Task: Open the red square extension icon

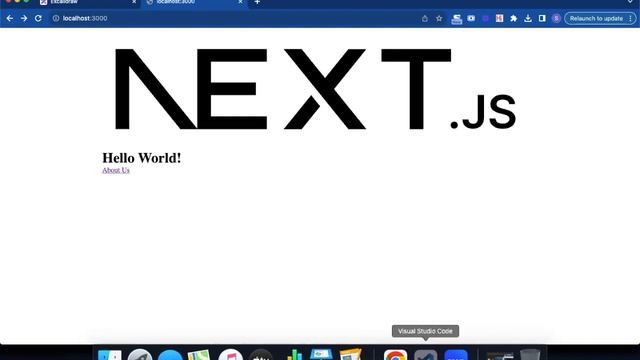Action: tap(499, 18)
